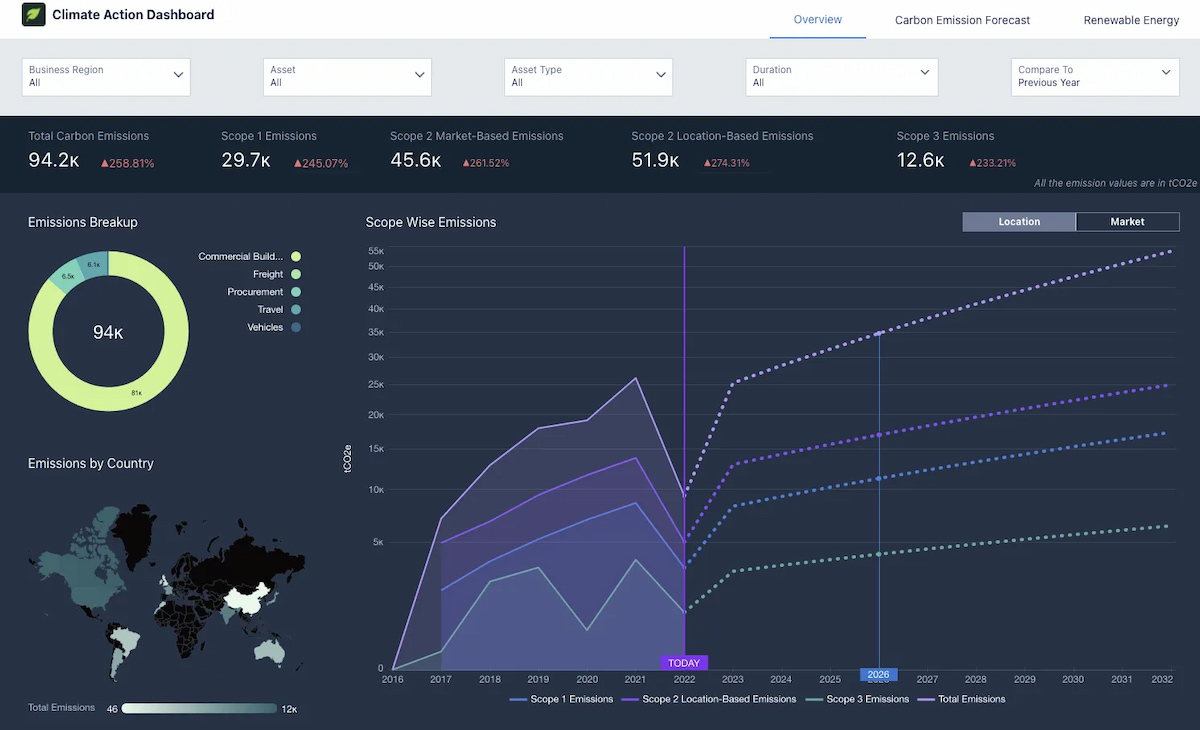This screenshot has width=1200, height=730.
Task: Click the donut chart center 94k value
Action: [108, 332]
